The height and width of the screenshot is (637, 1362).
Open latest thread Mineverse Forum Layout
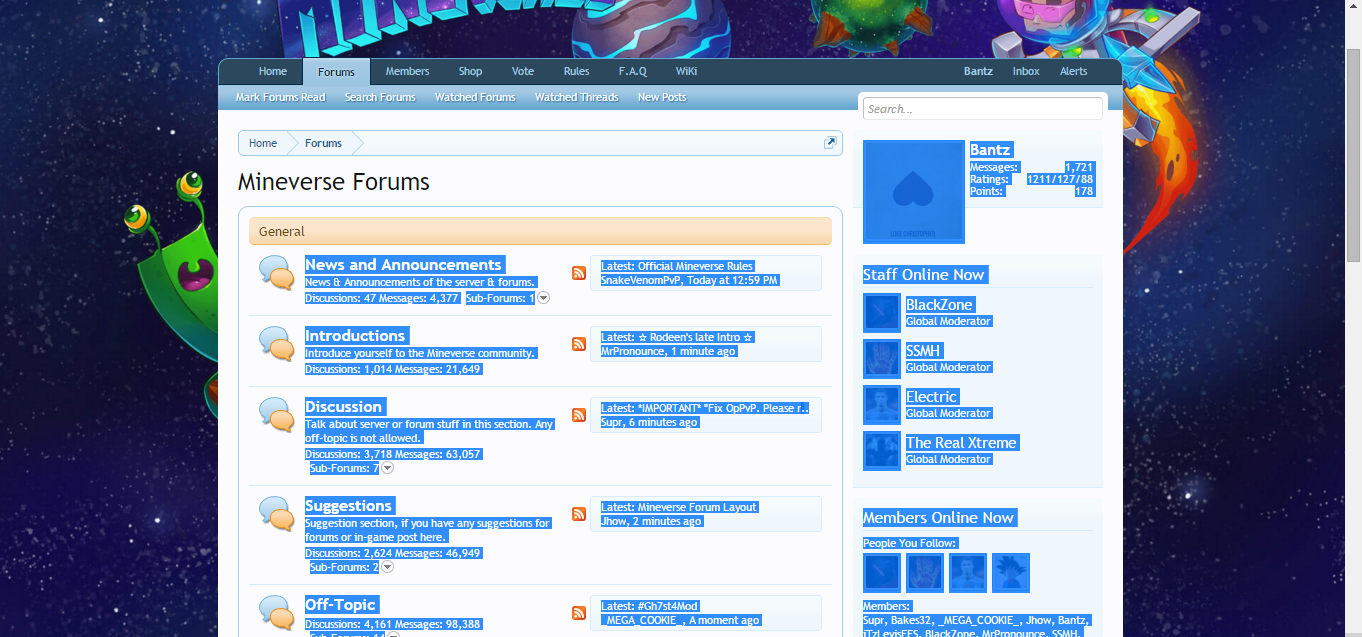(697, 507)
